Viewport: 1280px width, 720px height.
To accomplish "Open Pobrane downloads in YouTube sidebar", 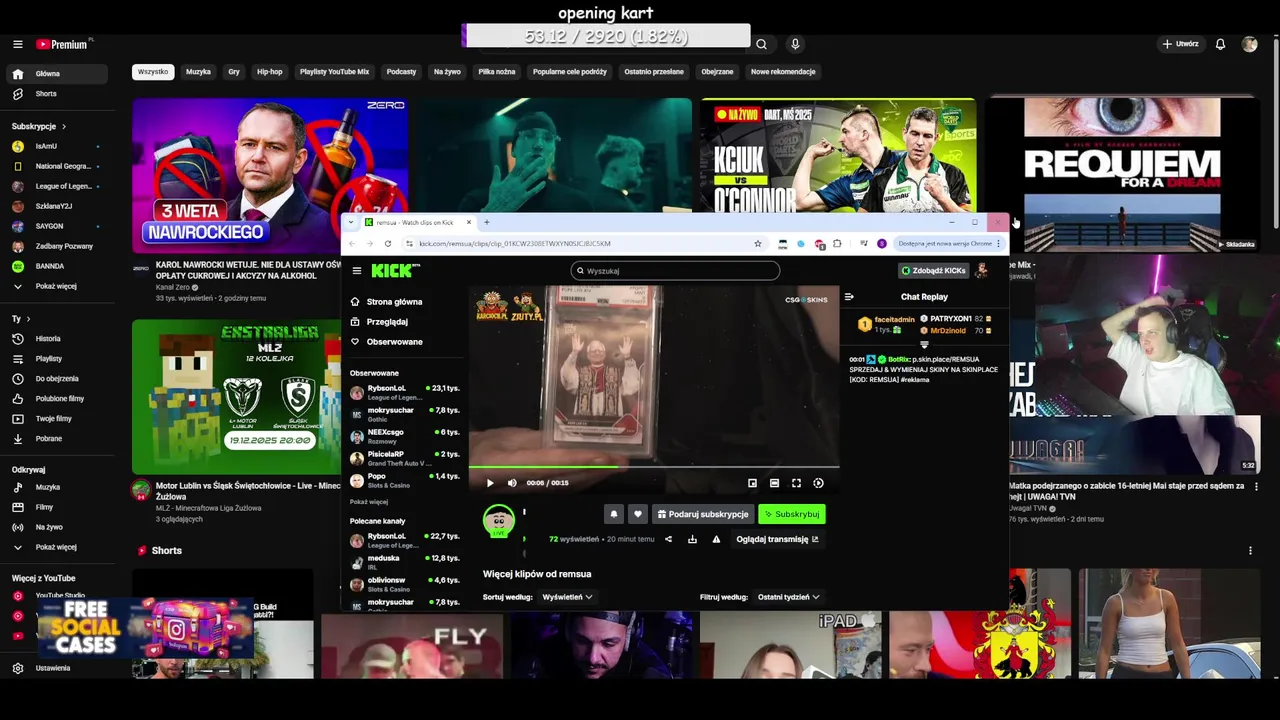I will (x=58, y=439).
